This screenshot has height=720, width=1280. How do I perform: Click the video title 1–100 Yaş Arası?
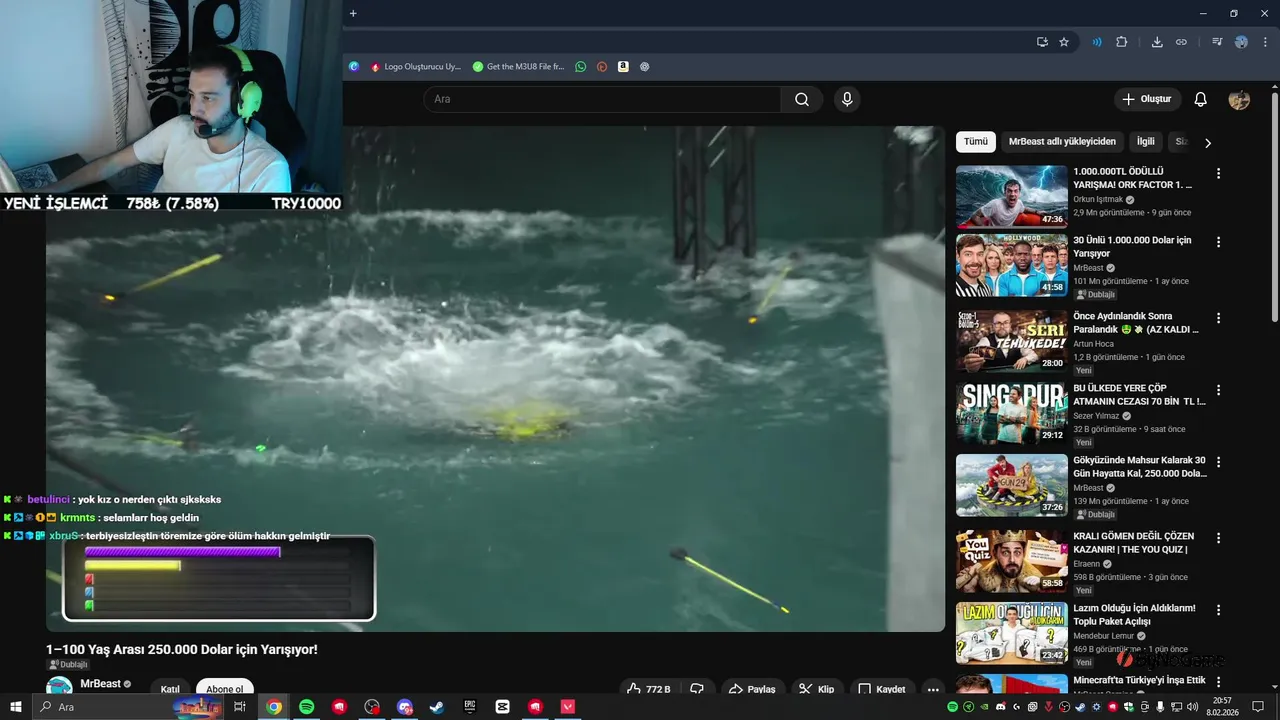[182, 649]
